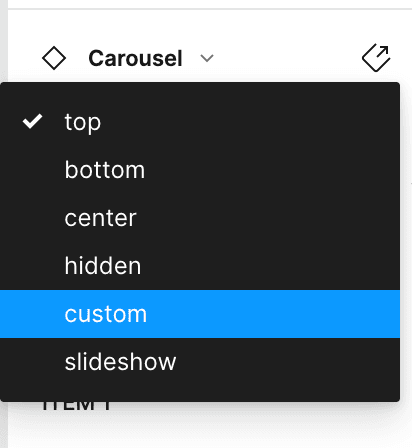Click the dark menu padding above the top option
412x448 pixels.
[x=200, y=90]
